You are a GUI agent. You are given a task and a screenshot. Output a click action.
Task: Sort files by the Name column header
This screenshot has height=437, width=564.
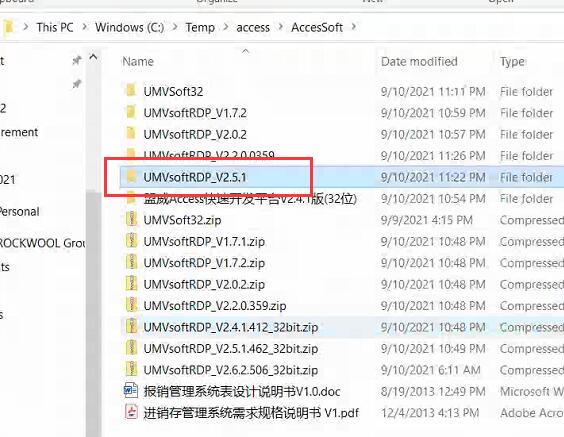tap(138, 62)
